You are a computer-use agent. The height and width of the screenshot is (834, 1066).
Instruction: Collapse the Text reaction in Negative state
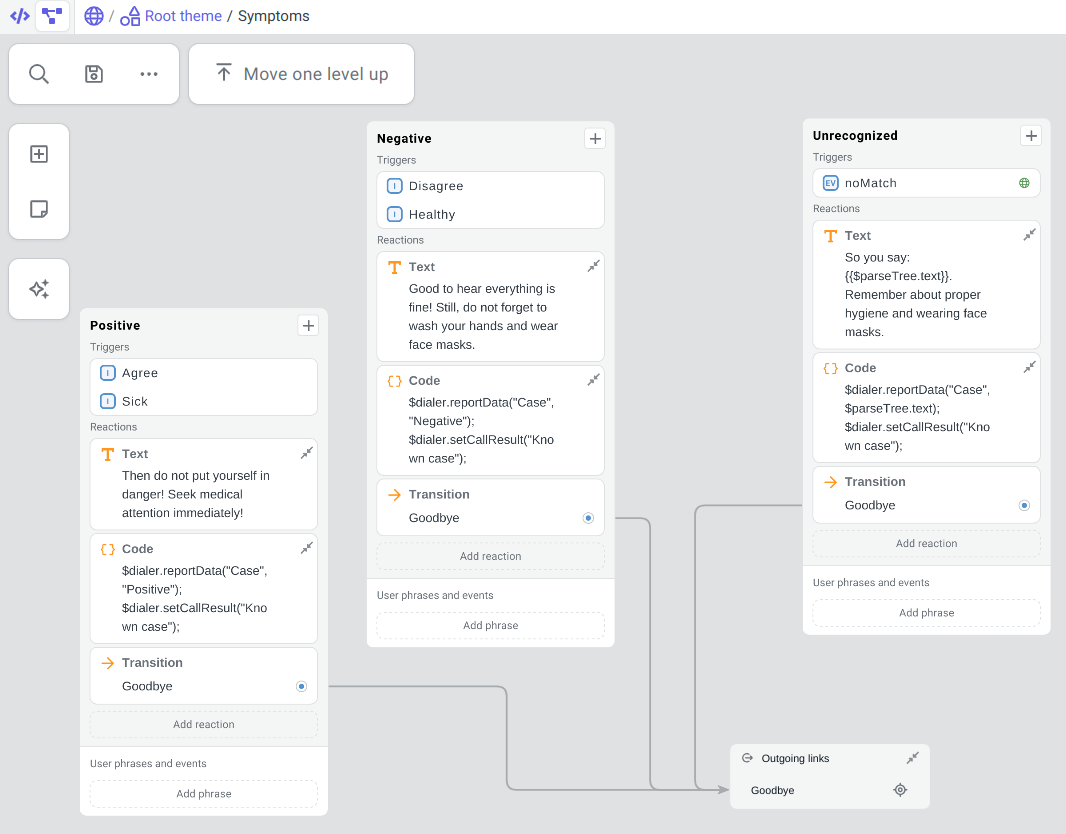[x=593, y=266]
